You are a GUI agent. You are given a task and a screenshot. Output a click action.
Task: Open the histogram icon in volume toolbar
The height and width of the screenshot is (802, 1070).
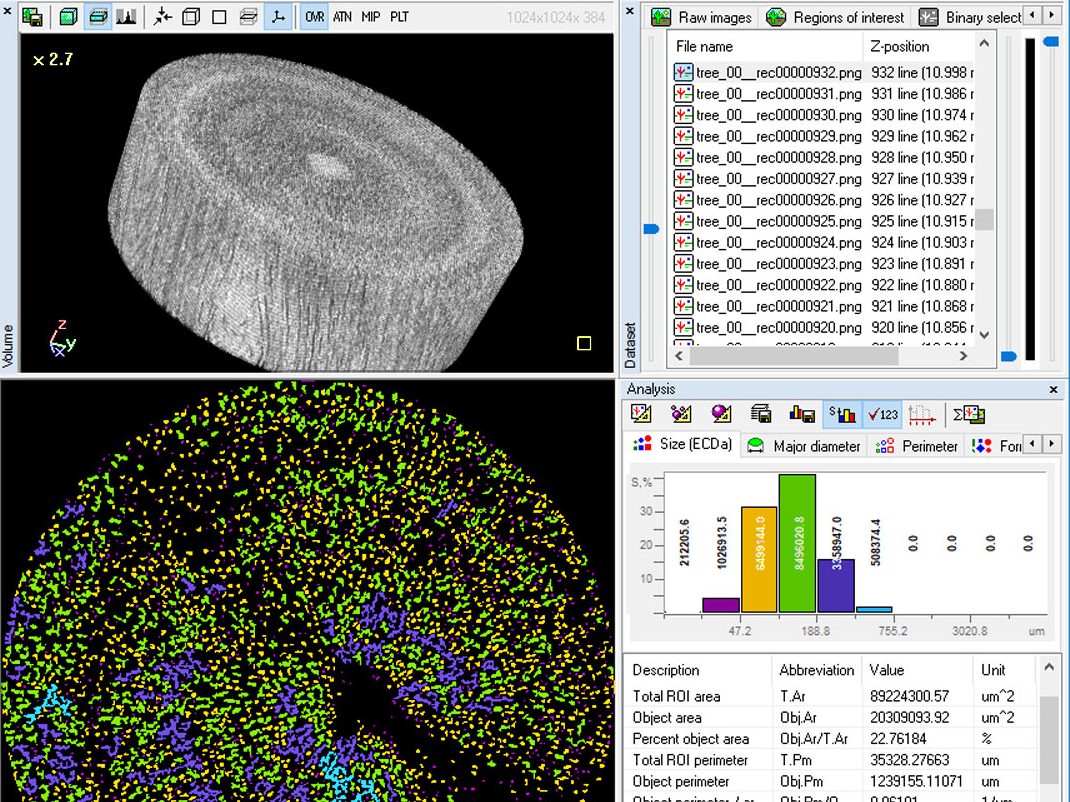[x=127, y=17]
